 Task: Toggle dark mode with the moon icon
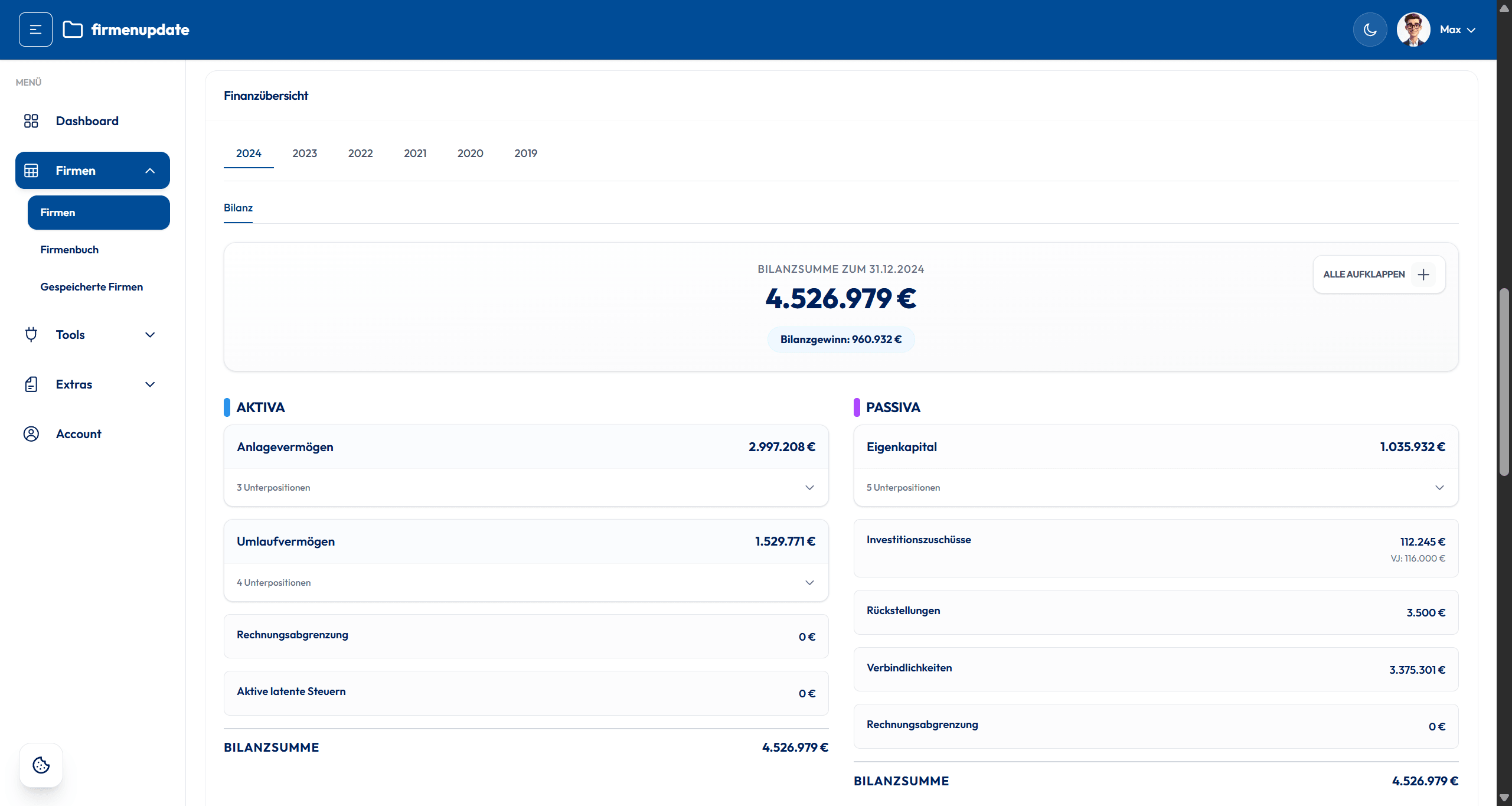click(x=1370, y=30)
